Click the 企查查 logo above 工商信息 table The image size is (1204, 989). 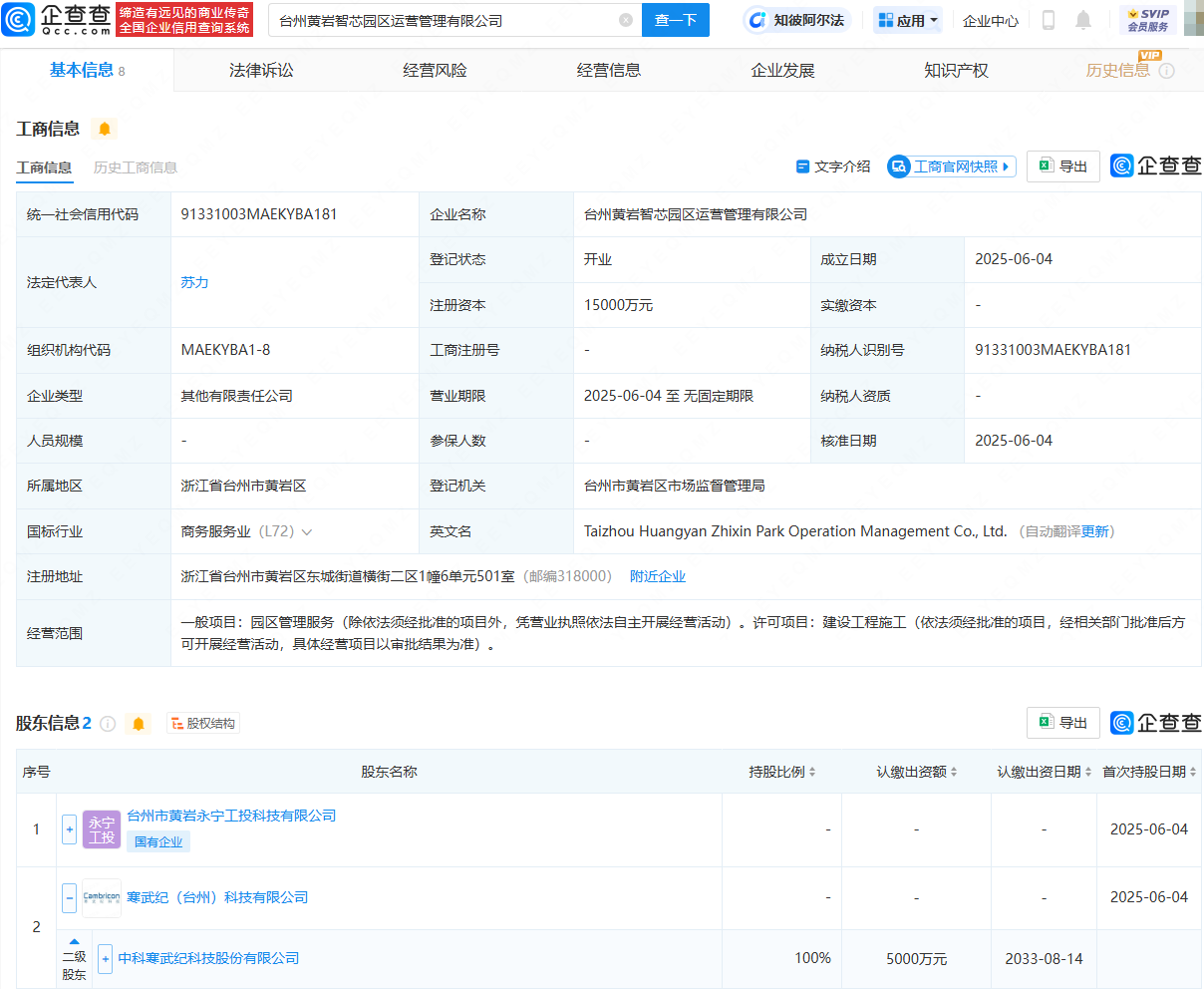coord(1156,165)
